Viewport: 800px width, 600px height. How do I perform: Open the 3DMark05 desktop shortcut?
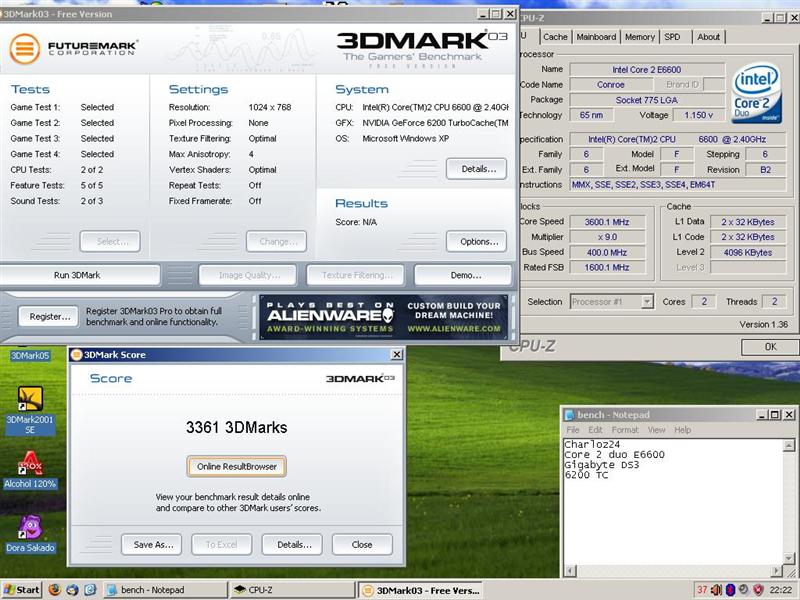pos(30,355)
